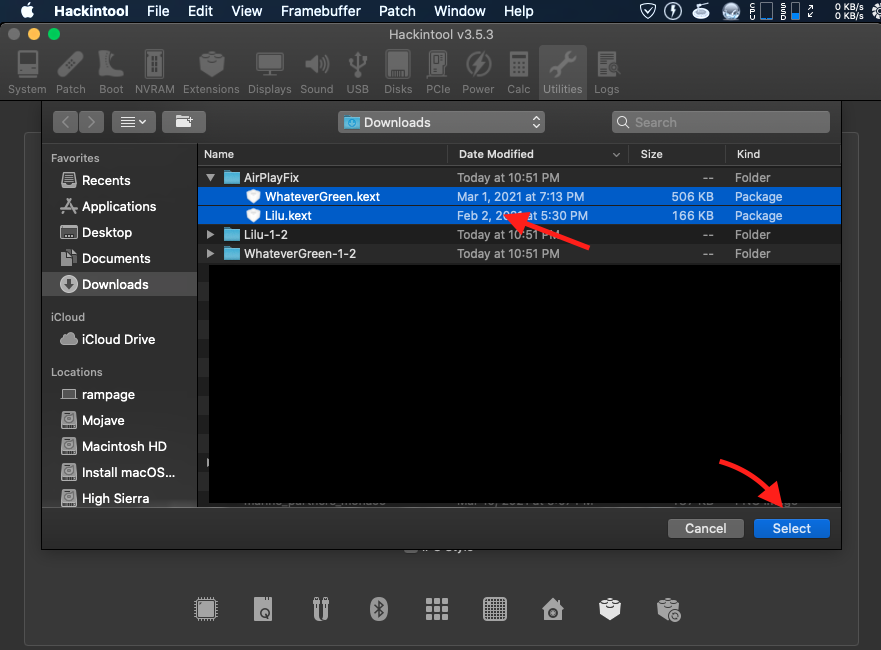Select the WhateverGreen.kext file
This screenshot has height=650, width=881.
tap(519, 197)
